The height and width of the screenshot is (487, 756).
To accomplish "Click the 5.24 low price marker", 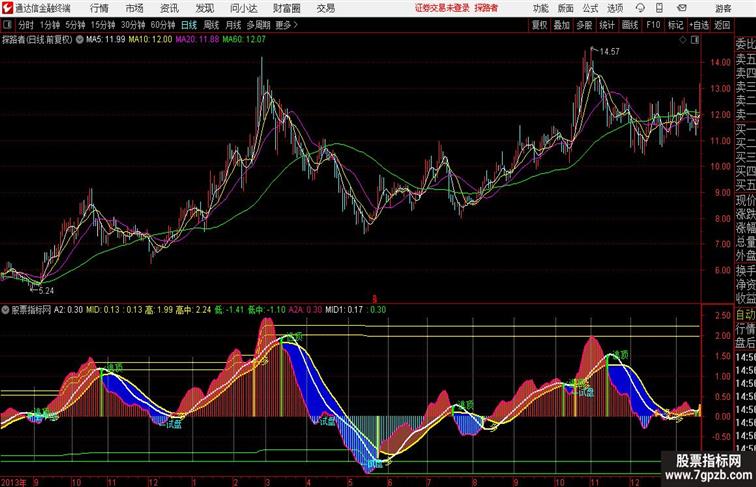I will [46, 291].
